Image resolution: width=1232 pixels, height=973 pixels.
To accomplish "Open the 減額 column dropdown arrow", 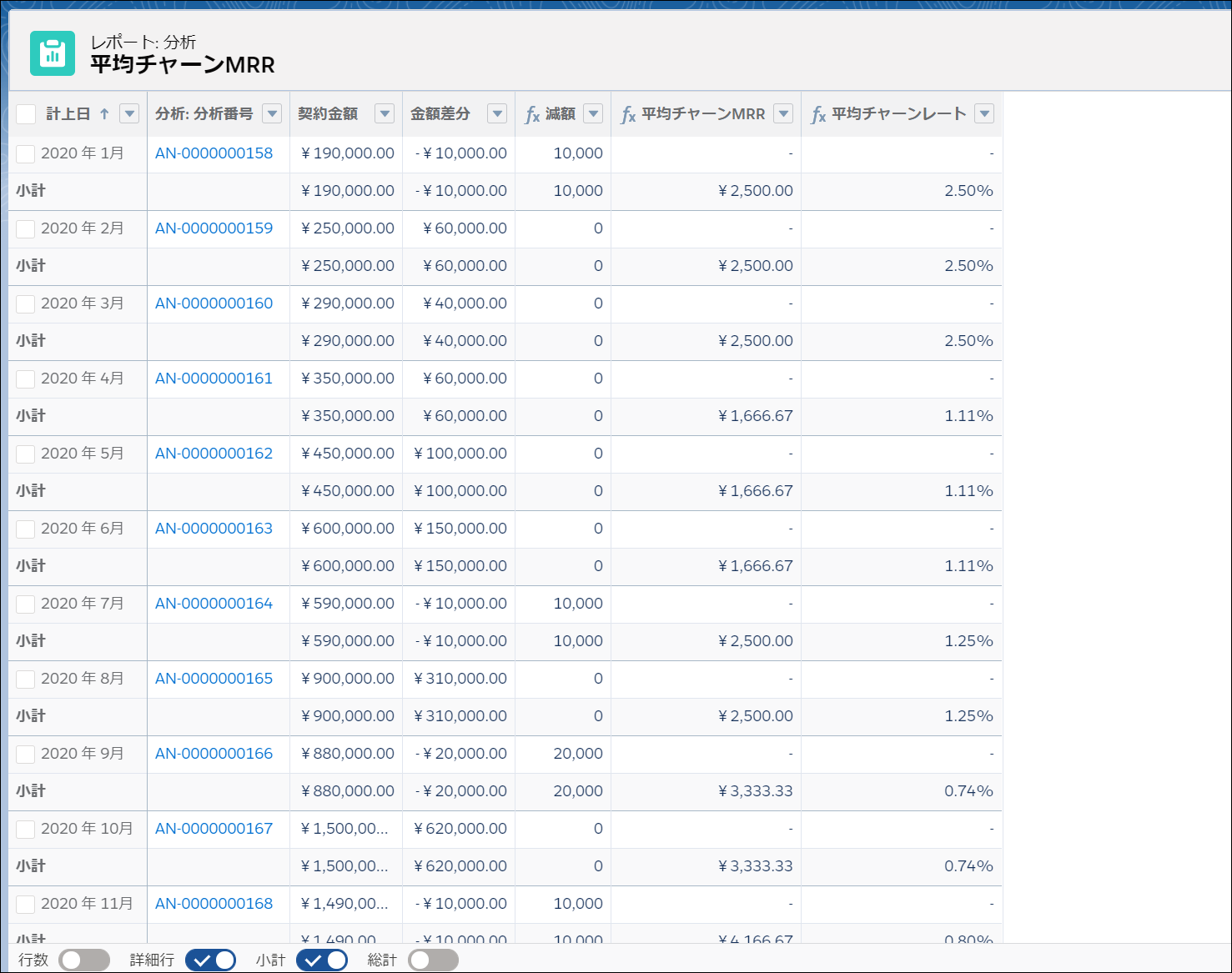I will coord(593,114).
